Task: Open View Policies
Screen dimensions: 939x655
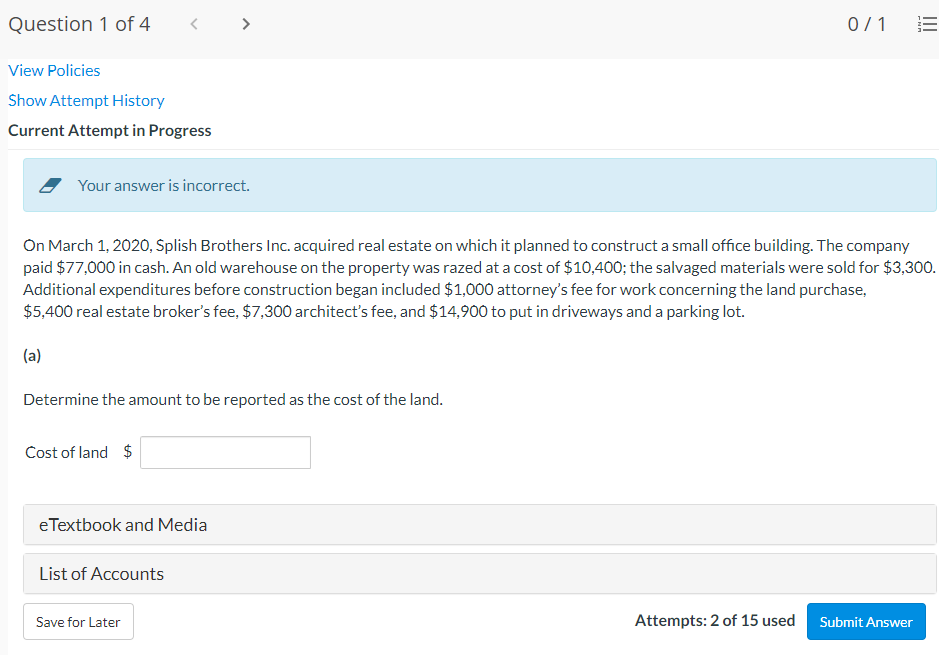Action: click(x=54, y=70)
